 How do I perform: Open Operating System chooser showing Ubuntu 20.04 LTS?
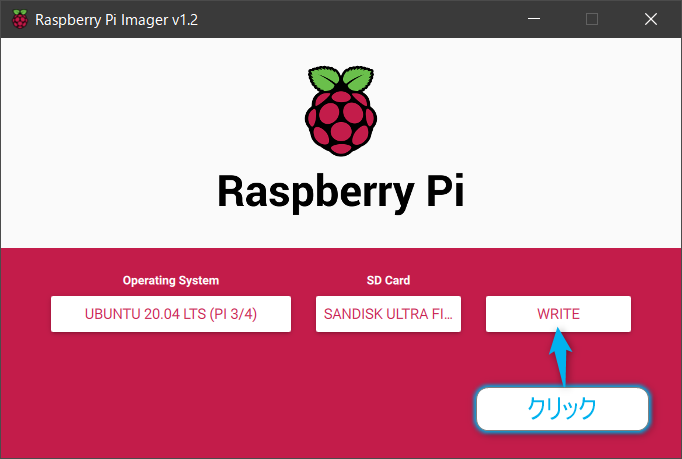tap(171, 314)
